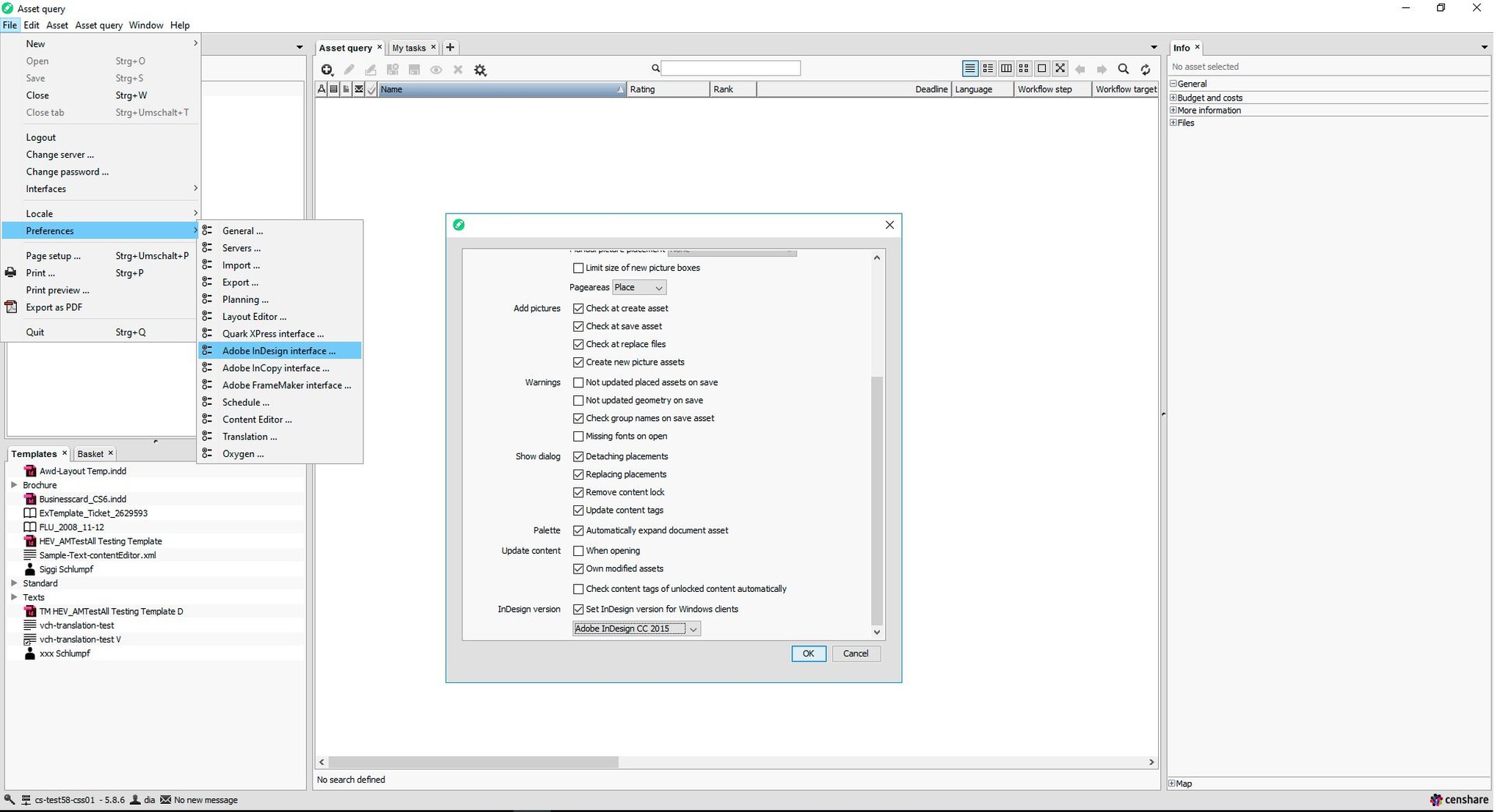Enable update content When opening

point(579,550)
